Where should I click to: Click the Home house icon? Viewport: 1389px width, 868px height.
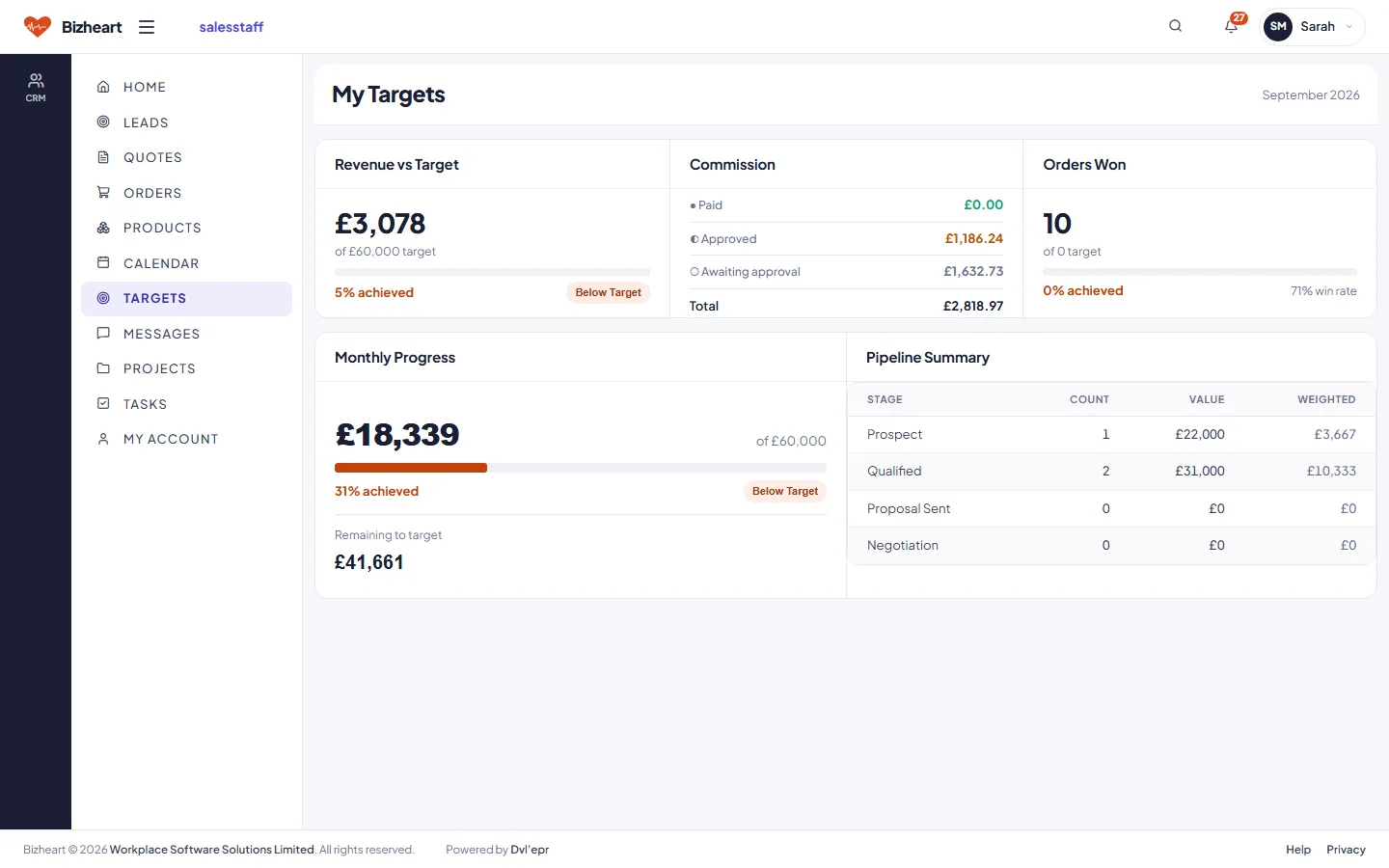[x=103, y=87]
